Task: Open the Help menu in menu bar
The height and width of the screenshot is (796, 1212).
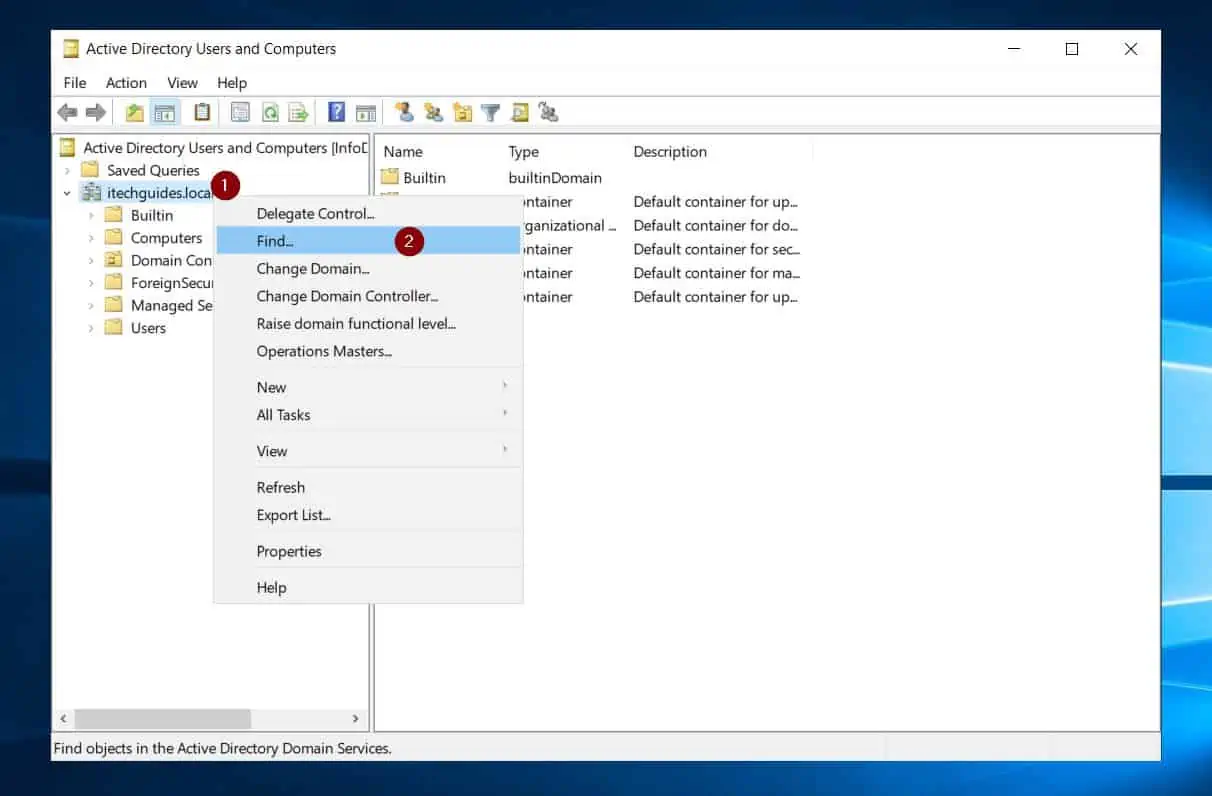Action: click(x=232, y=83)
